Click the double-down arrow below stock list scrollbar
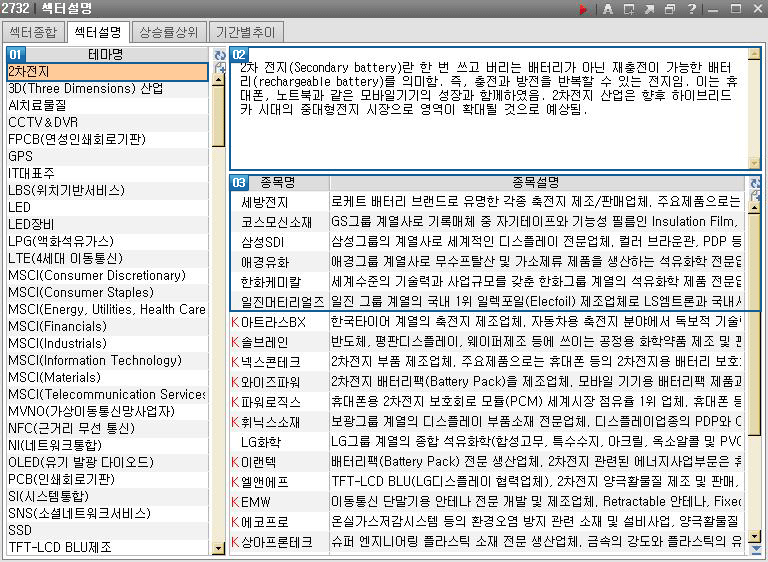 pos(755,549)
